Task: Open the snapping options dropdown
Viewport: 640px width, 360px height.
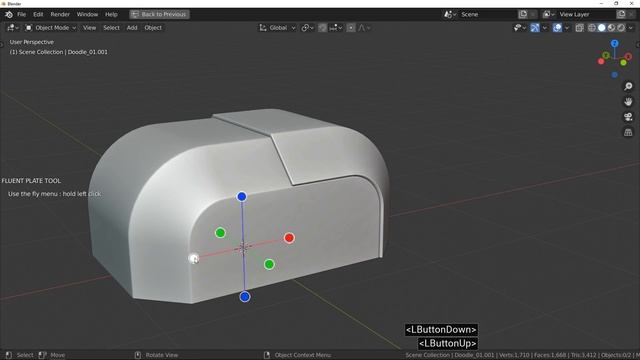Action: [336, 28]
